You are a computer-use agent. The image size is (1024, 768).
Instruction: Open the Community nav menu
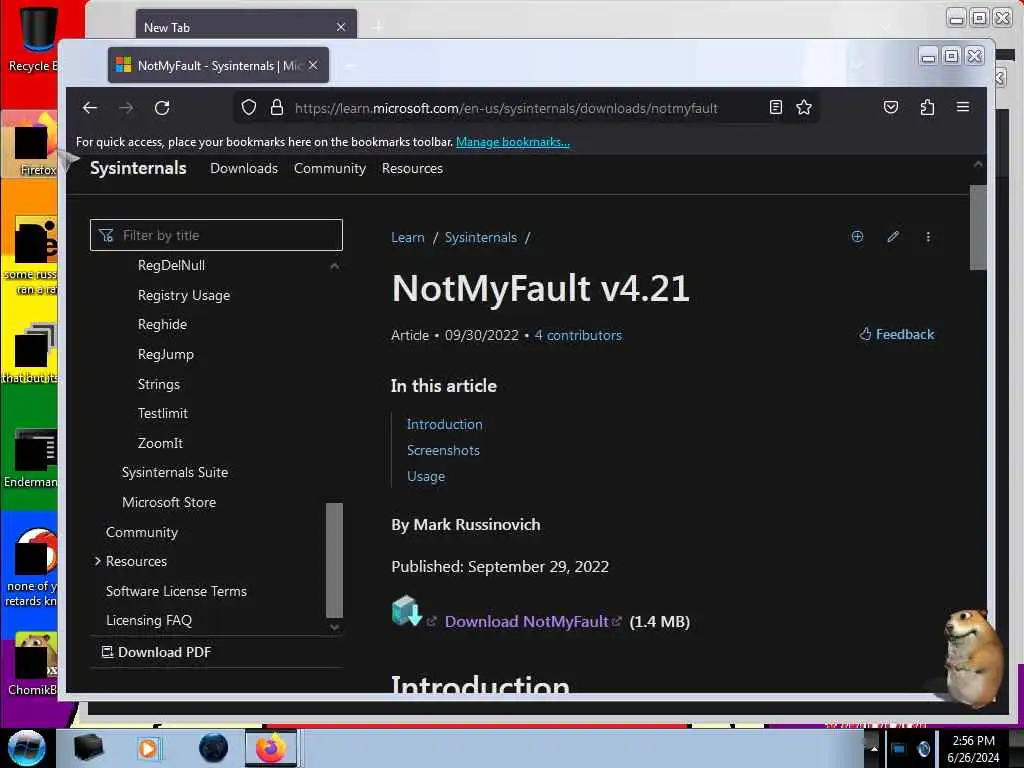(x=330, y=168)
